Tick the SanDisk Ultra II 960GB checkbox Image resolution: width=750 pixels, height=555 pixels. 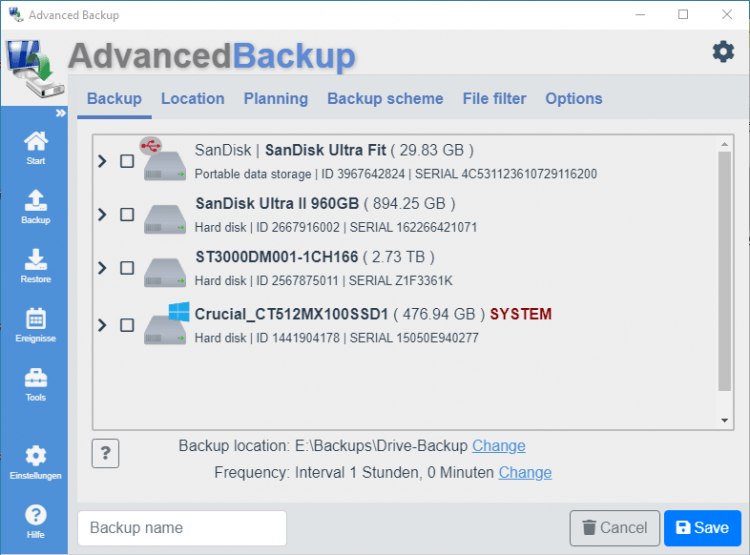(127, 214)
